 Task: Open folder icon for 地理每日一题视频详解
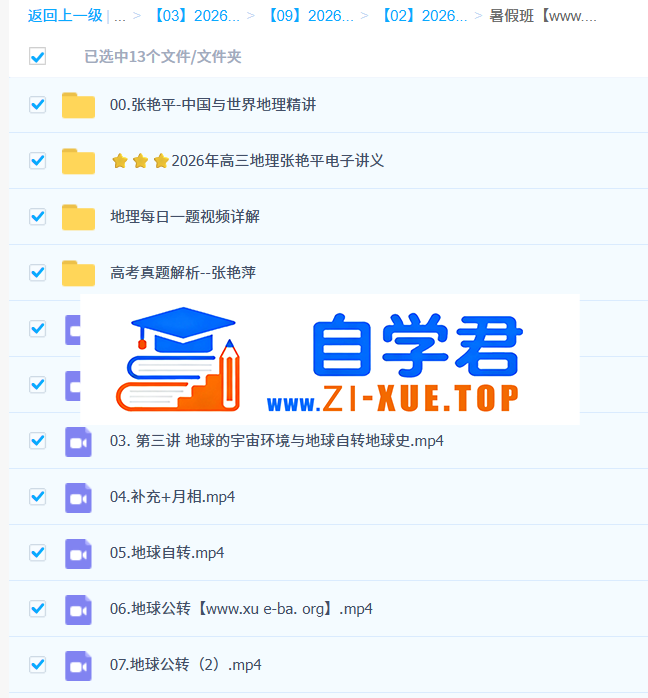tap(78, 217)
